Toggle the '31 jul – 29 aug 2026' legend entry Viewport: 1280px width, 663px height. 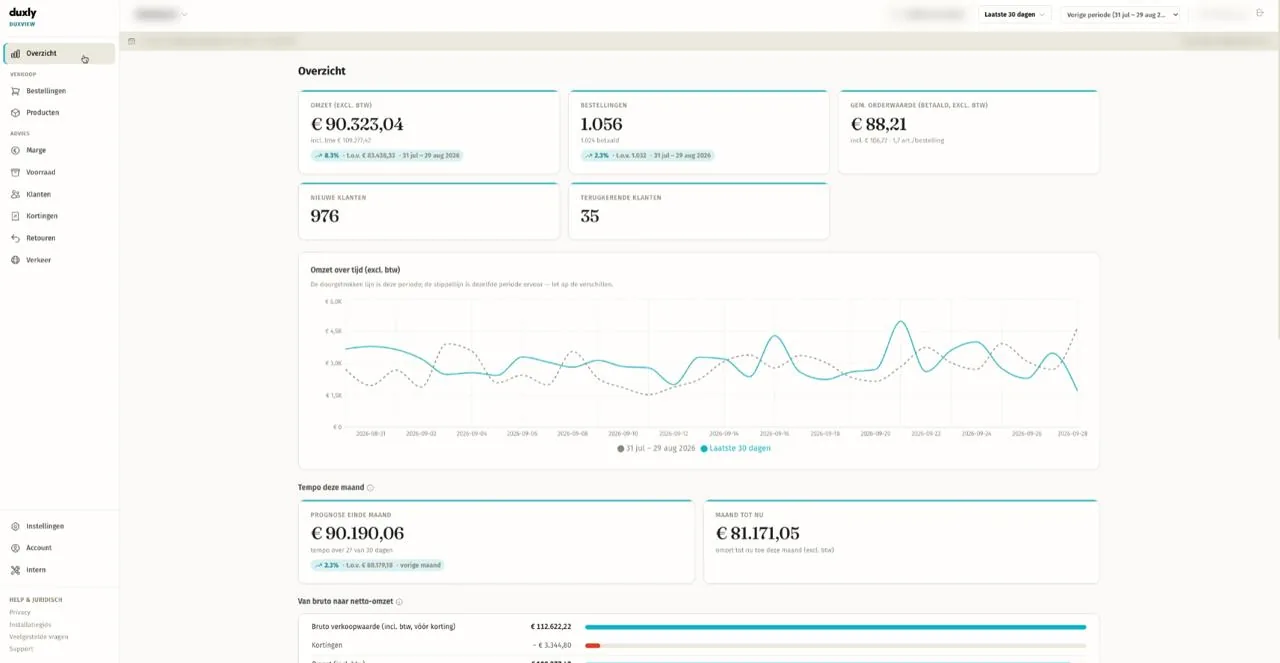point(656,448)
